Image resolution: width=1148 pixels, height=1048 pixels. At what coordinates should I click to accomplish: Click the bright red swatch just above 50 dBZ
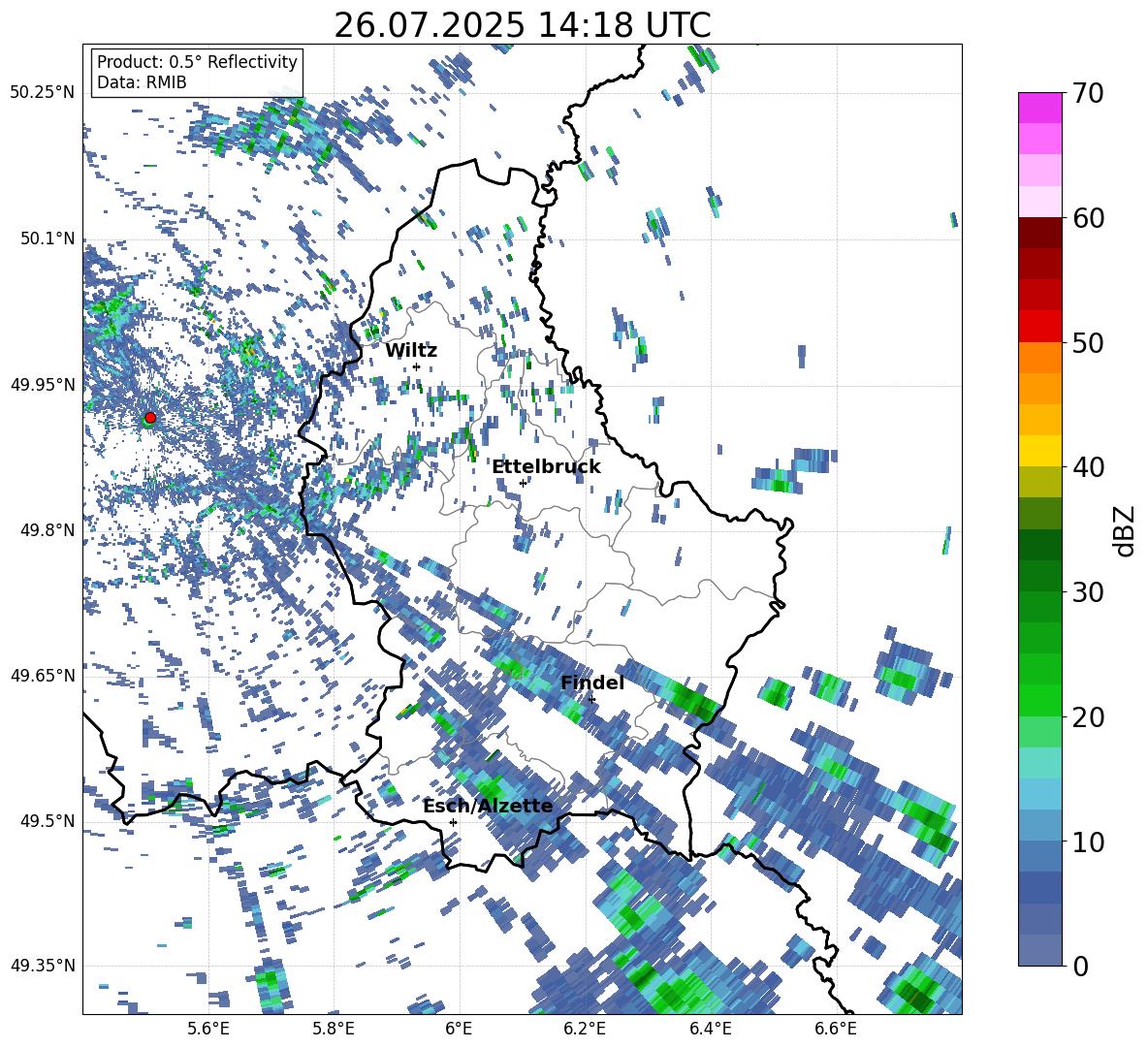tap(1039, 327)
